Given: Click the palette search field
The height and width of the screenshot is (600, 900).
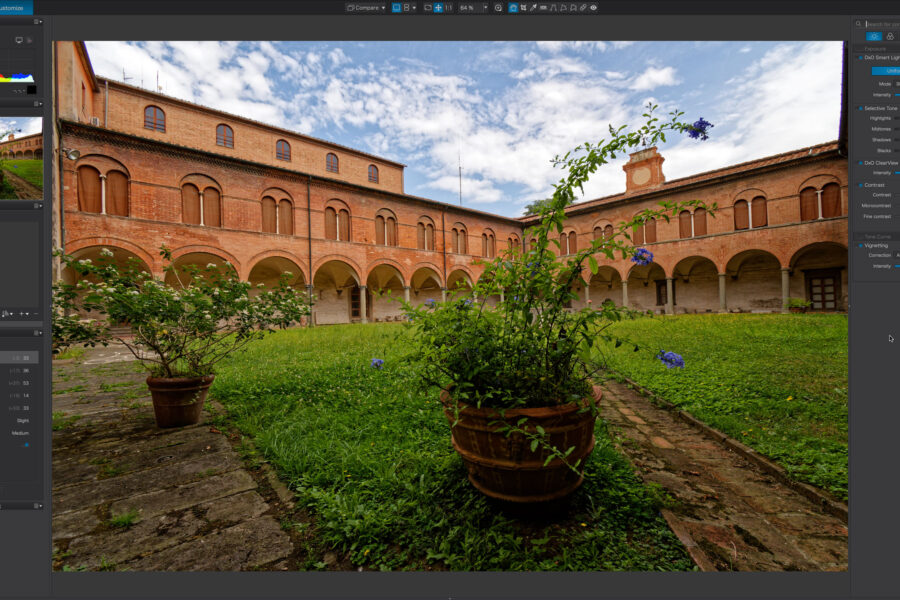Looking at the screenshot, I should (x=880, y=24).
